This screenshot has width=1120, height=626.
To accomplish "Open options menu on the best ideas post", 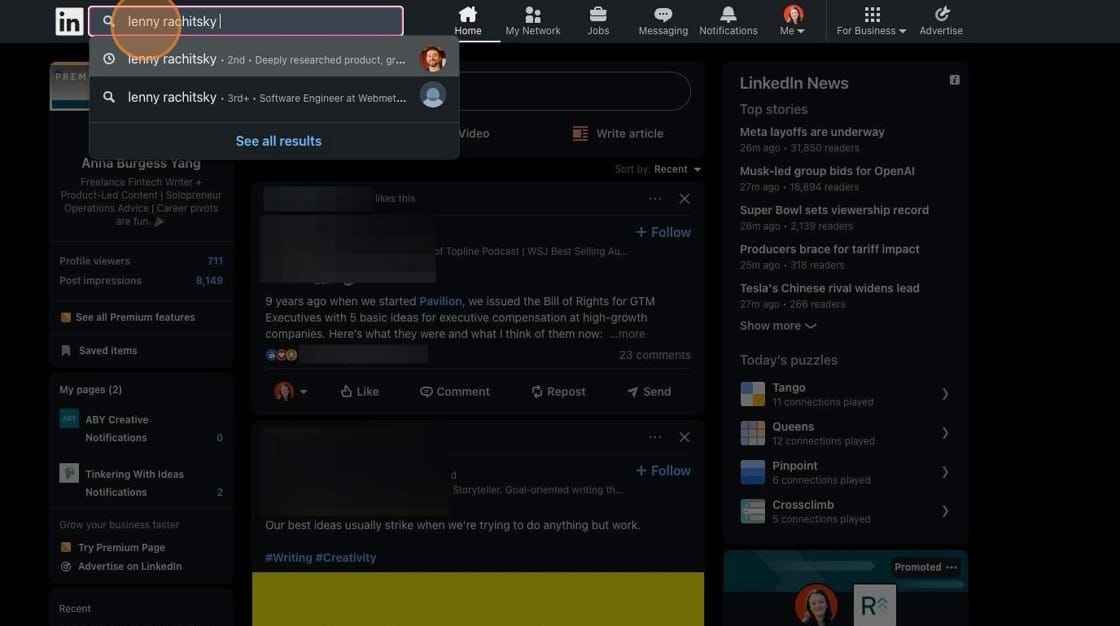I will 655,437.
